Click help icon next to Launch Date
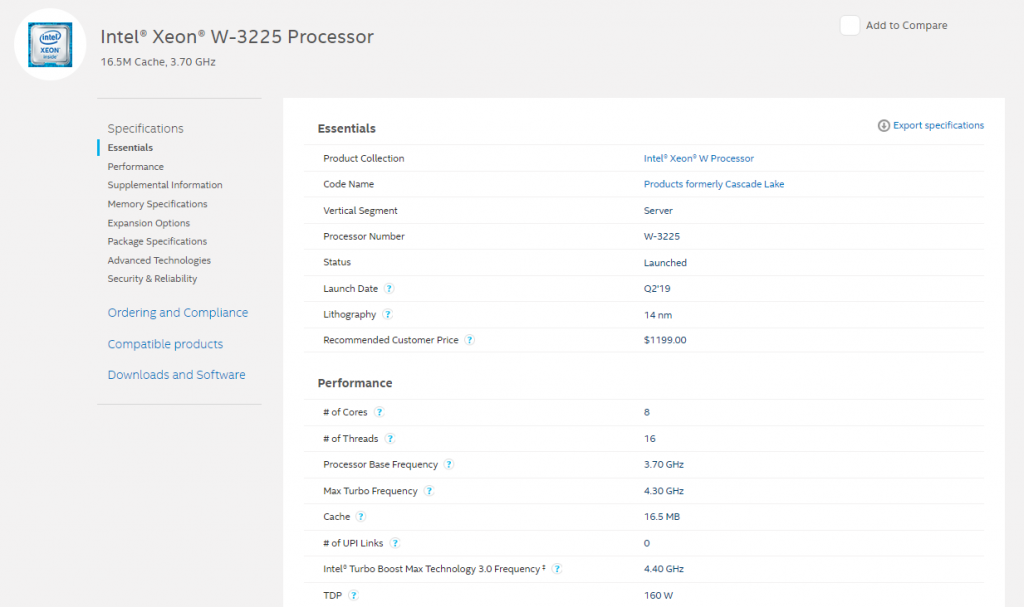Viewport: 1024px width, 607px height. [x=389, y=289]
